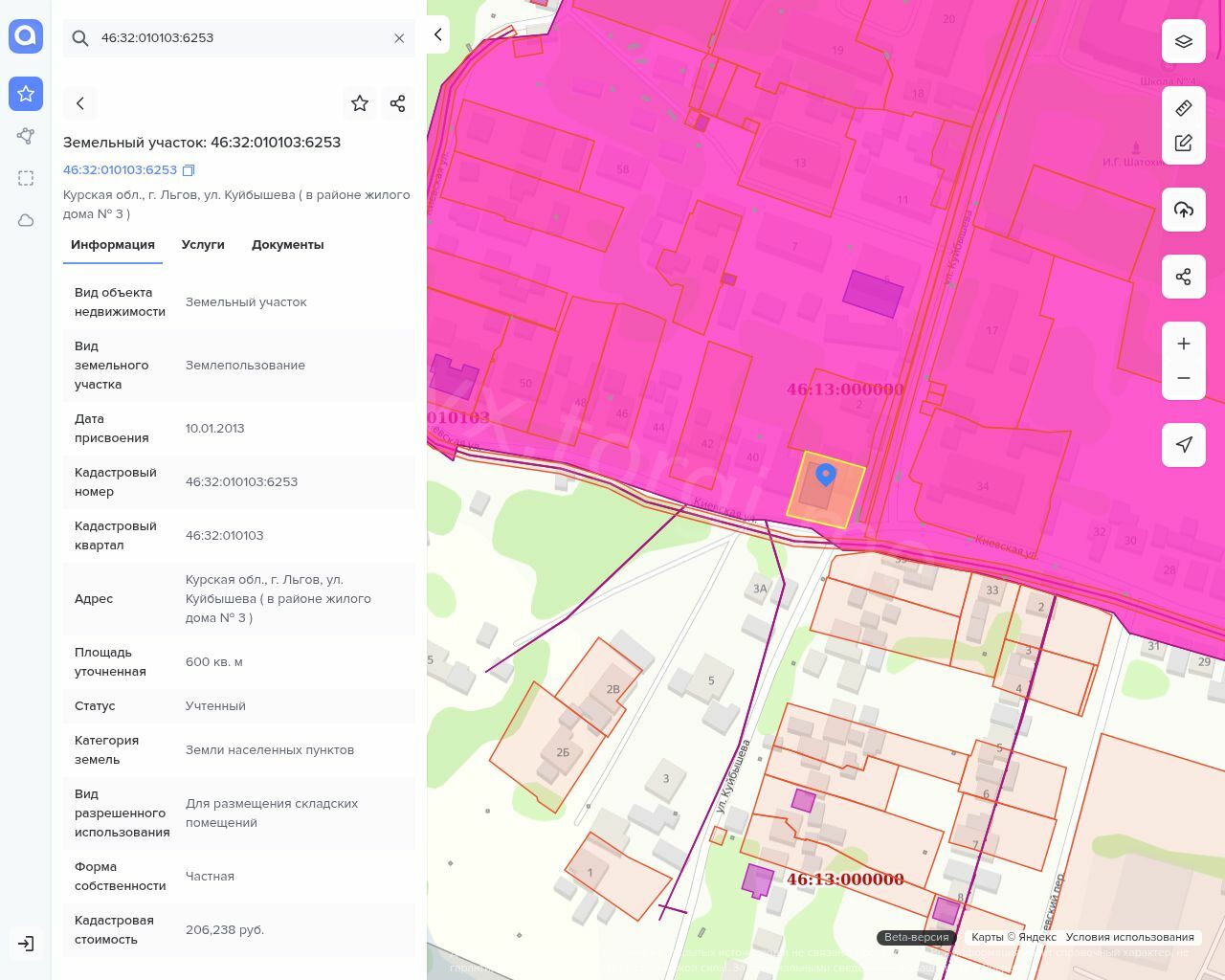This screenshot has width=1225, height=980.
Task: Open the Документы tab
Action: (287, 245)
